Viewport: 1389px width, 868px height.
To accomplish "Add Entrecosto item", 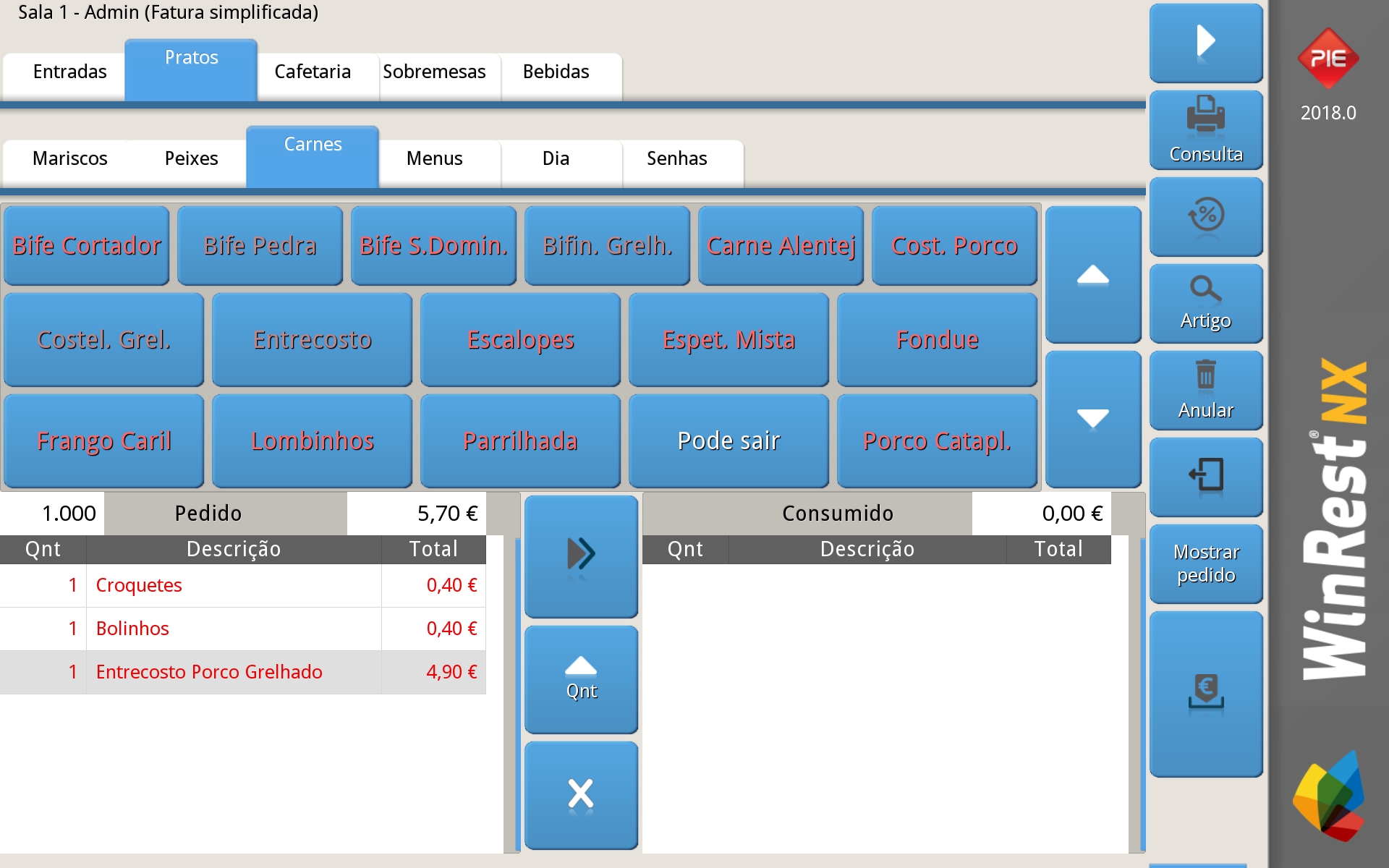I will click(312, 340).
